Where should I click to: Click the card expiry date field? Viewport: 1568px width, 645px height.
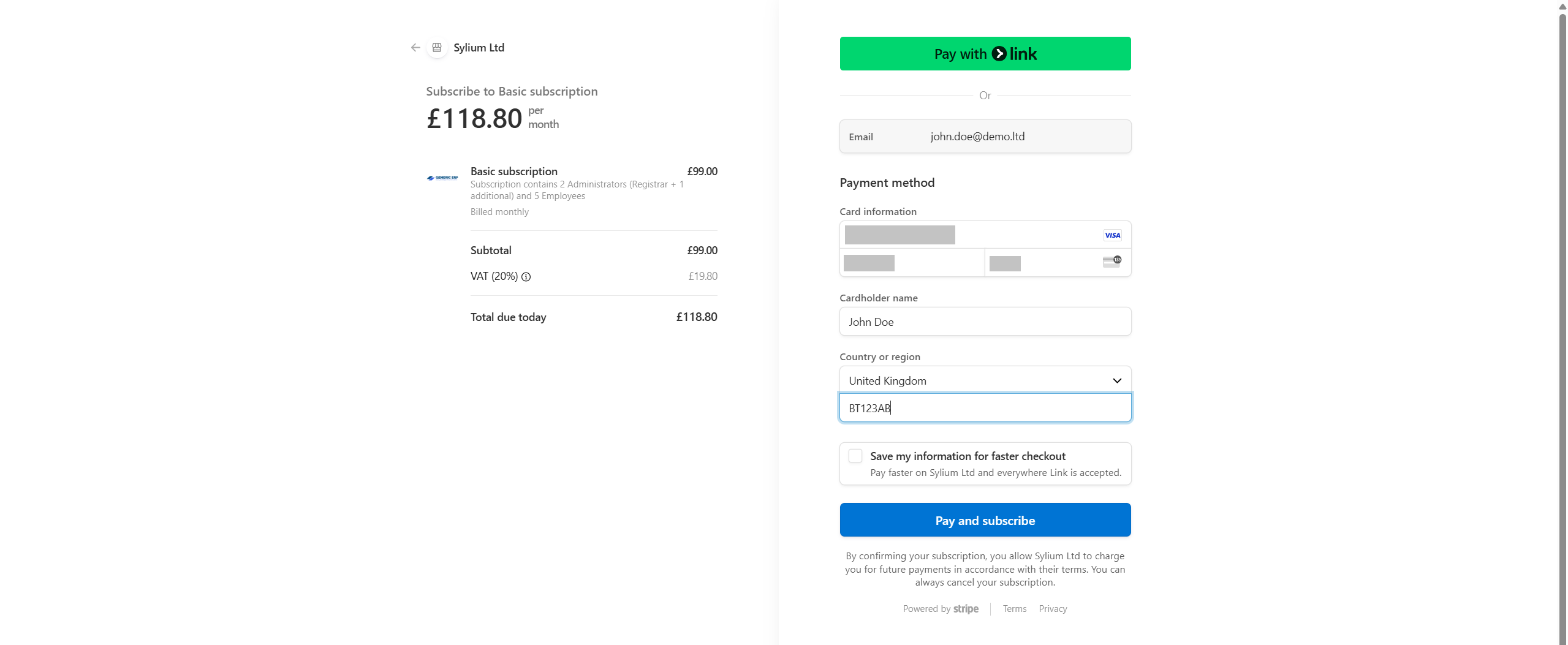tap(912, 263)
